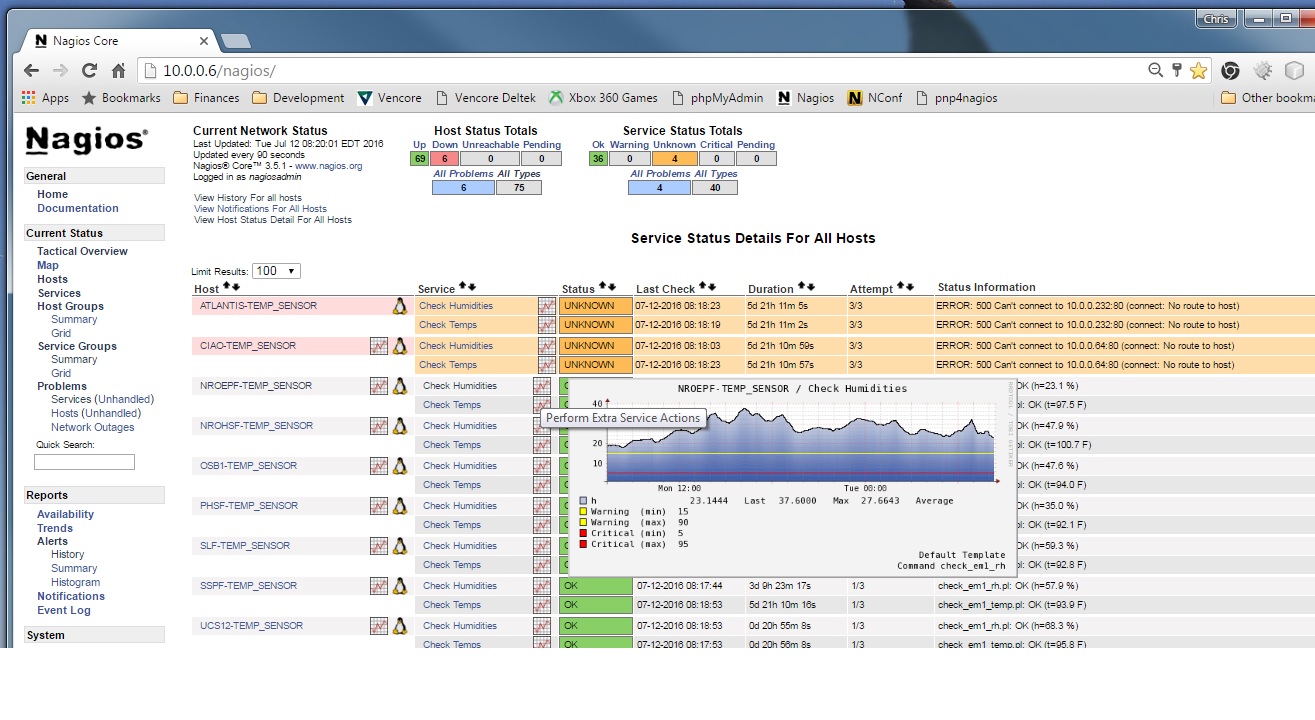Open Tactical Overview in the sidebar
This screenshot has height=720, width=1315.
tap(82, 251)
